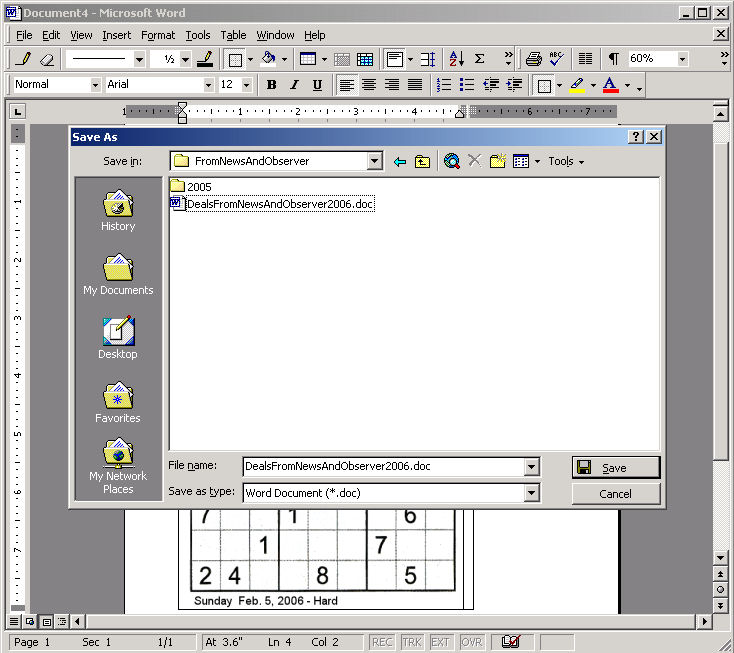The height and width of the screenshot is (653, 734).
Task: Click in the File name text field
Action: [x=383, y=466]
